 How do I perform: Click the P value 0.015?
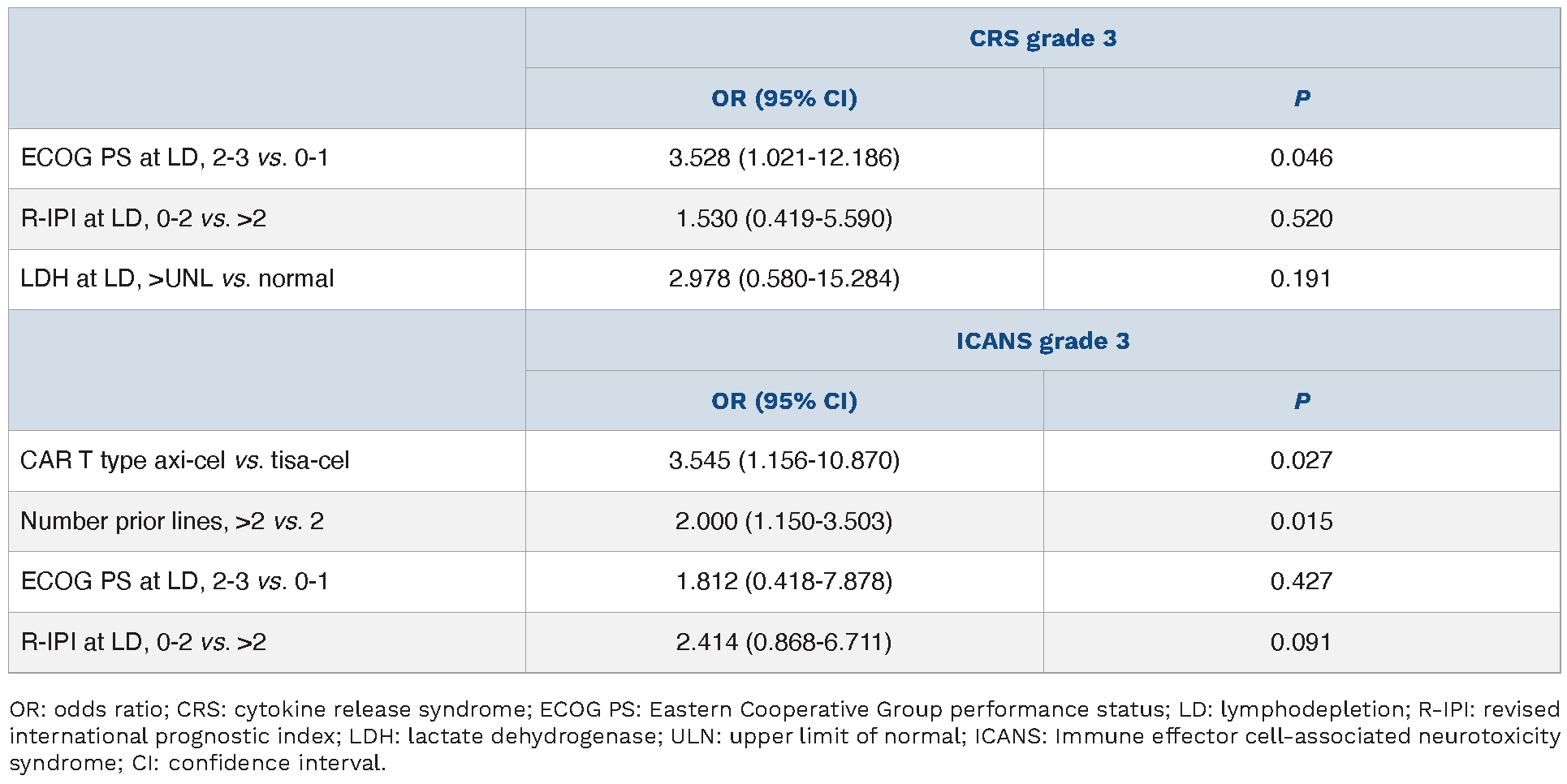1302,521
